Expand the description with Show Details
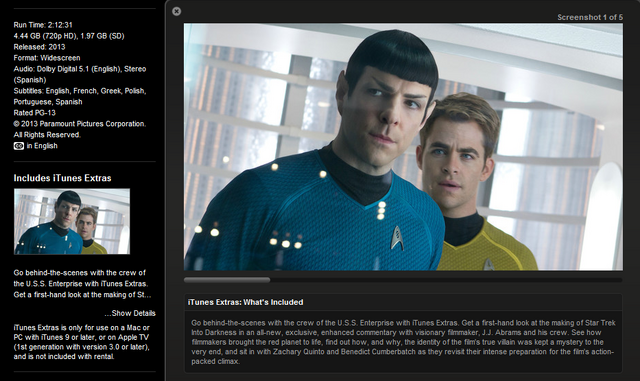 pyautogui.click(x=130, y=313)
